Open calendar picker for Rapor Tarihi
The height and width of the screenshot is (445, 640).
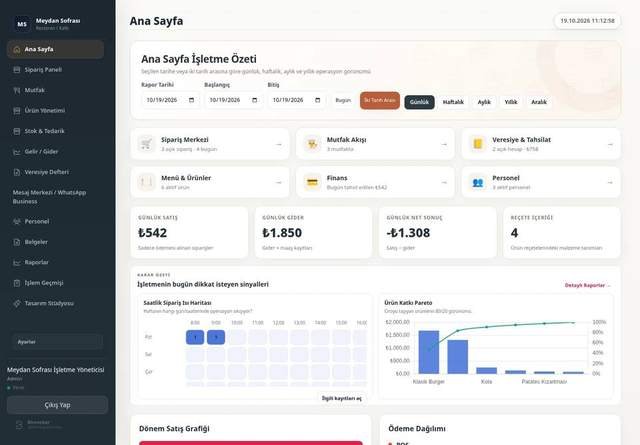(191, 100)
